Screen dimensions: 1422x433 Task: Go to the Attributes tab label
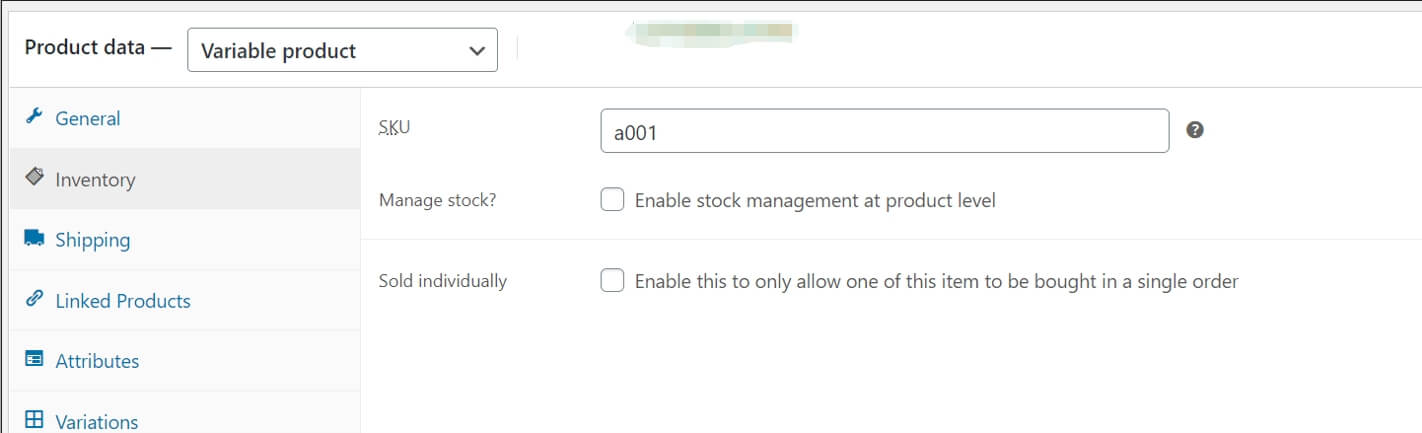(97, 361)
